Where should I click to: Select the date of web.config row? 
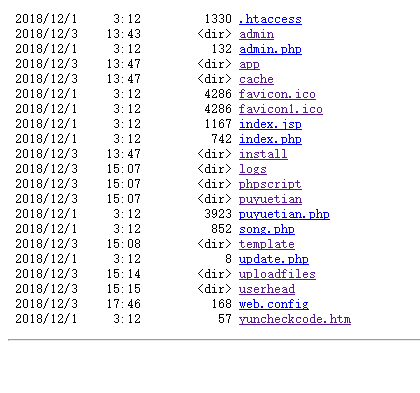click(46, 304)
